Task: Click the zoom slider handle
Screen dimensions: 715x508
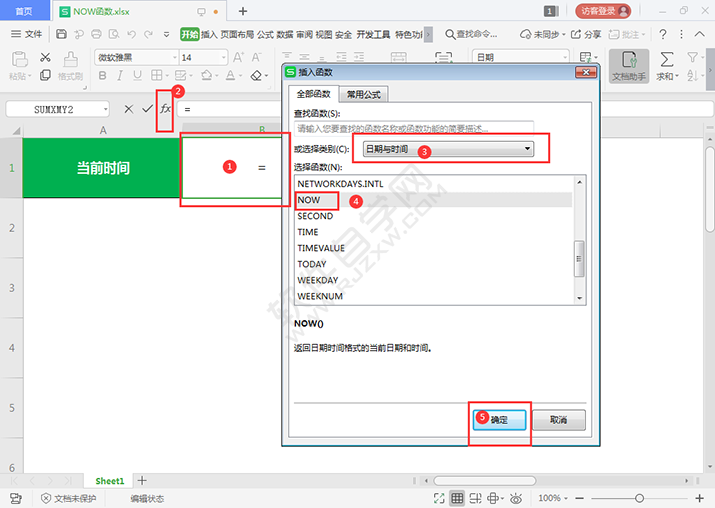Action: coord(639,498)
